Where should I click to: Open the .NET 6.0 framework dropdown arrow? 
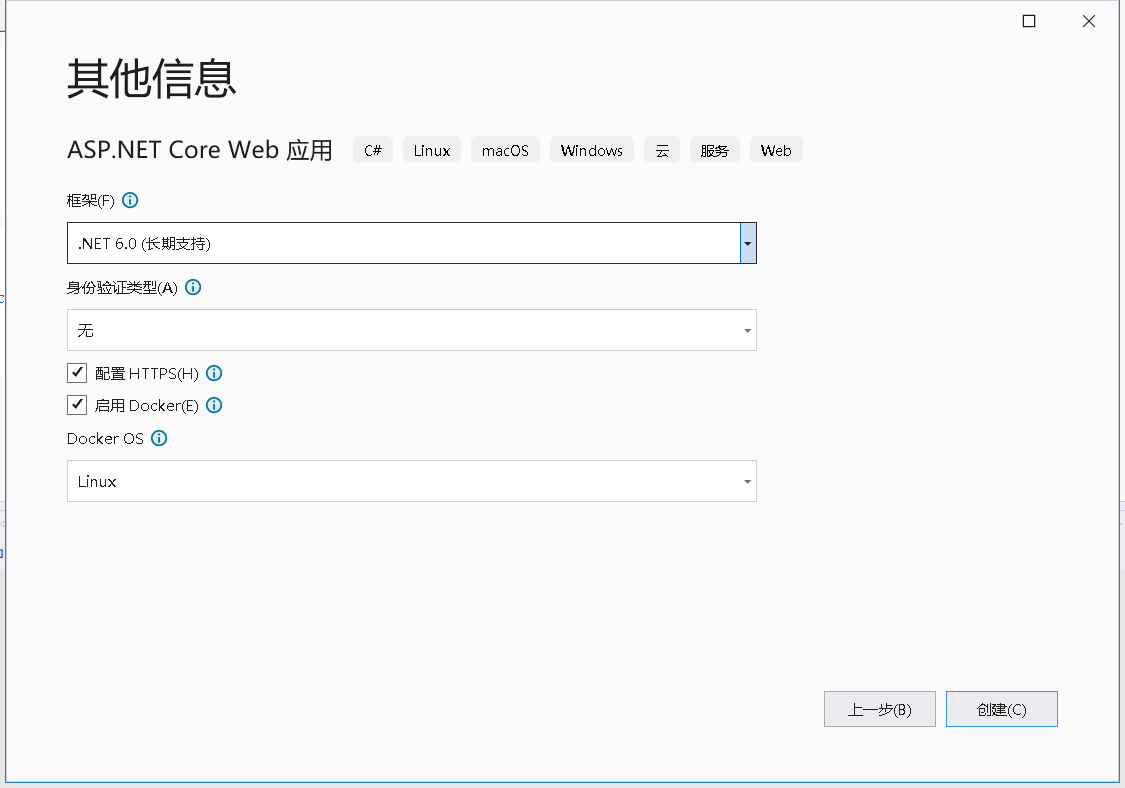[x=748, y=243]
